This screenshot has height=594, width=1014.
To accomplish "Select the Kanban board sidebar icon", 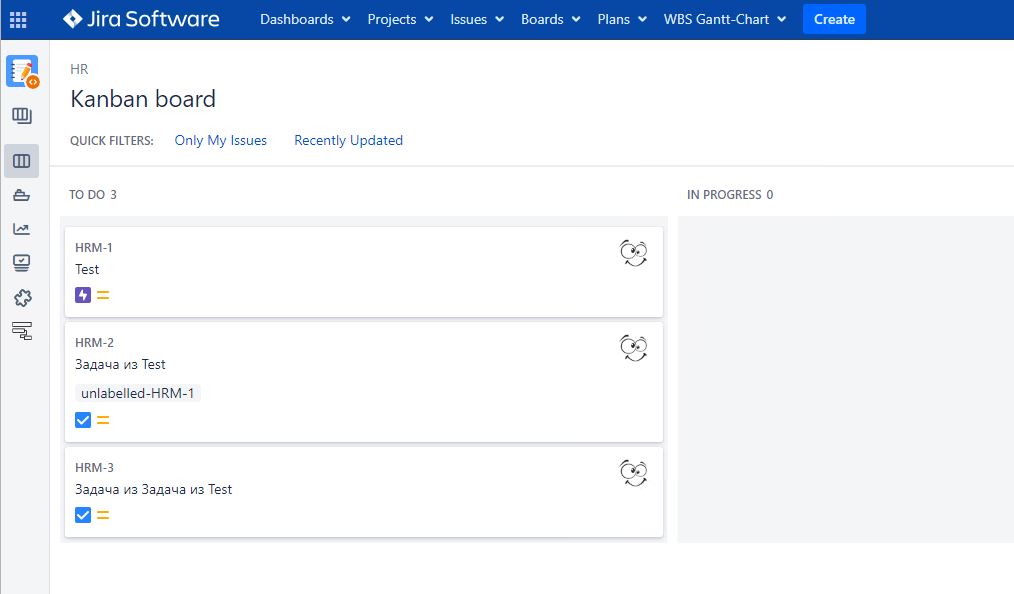I will 21,161.
